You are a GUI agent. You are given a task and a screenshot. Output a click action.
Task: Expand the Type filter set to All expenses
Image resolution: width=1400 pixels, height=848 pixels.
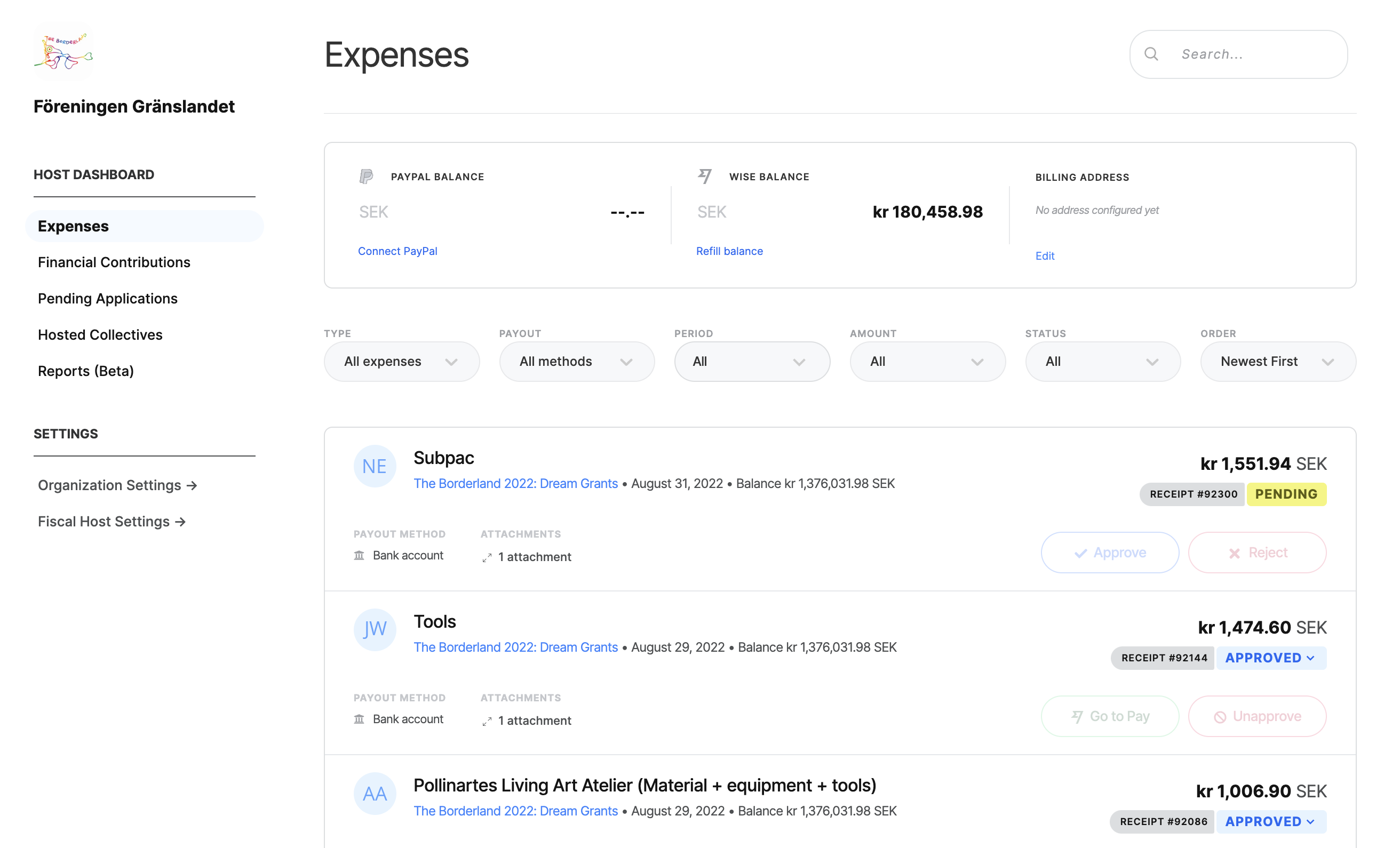pos(401,362)
